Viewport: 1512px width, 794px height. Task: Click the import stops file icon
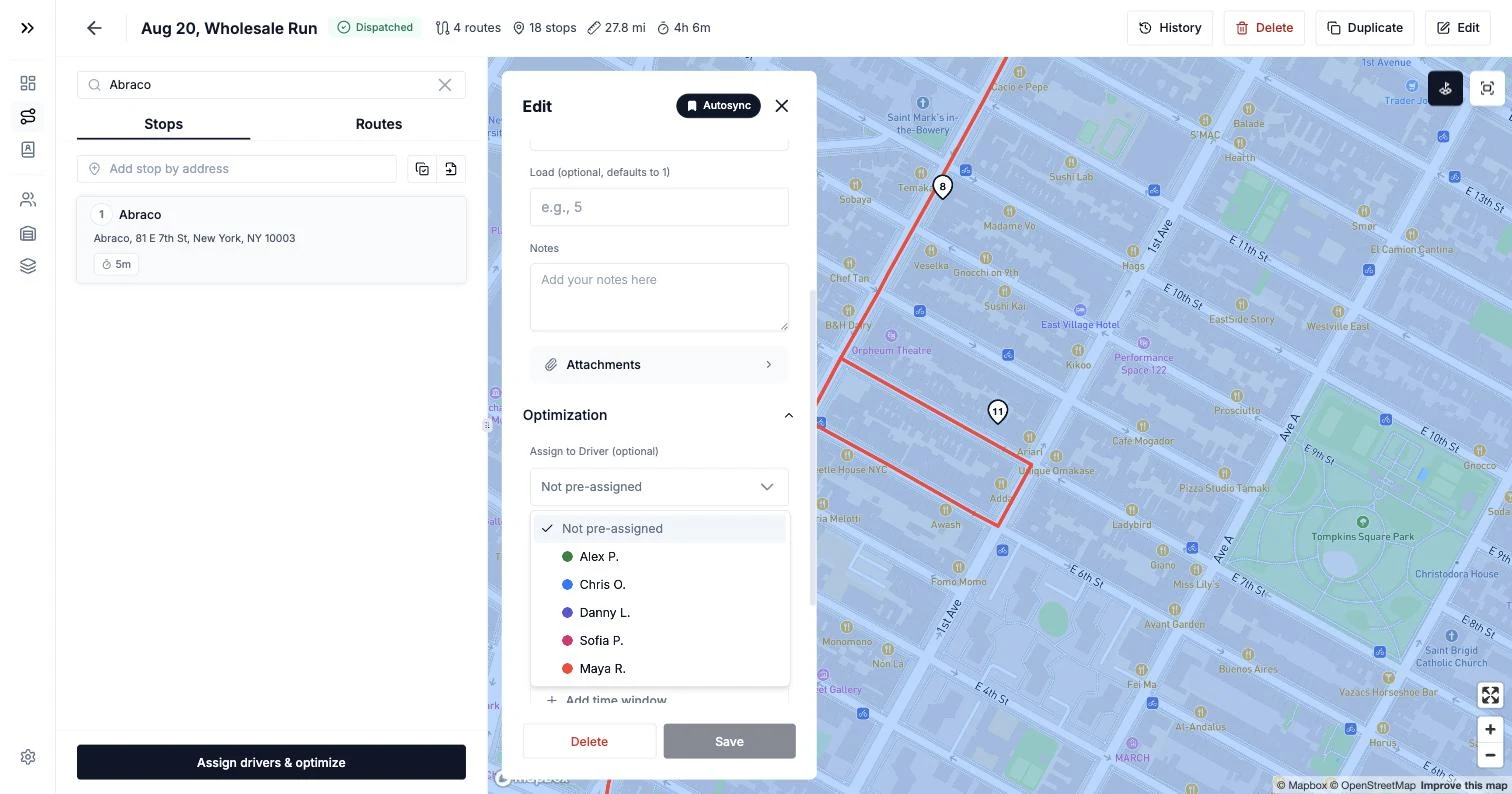[451, 169]
